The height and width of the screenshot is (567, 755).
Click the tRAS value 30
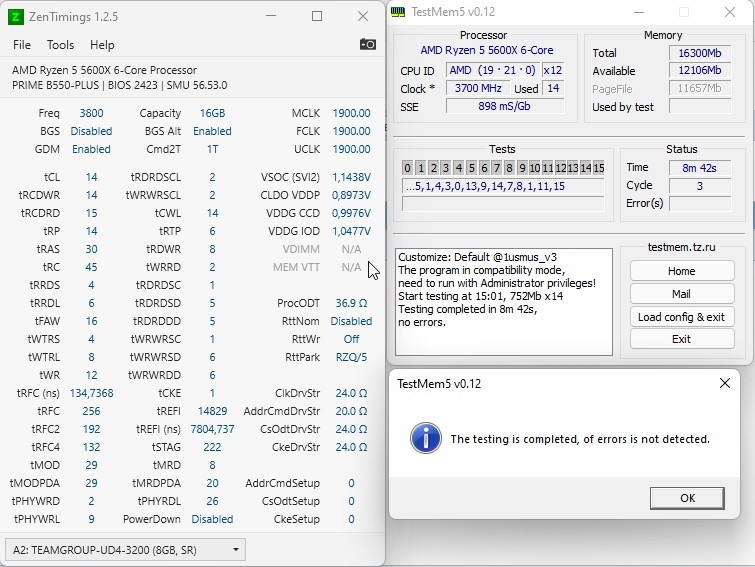[x=91, y=249]
